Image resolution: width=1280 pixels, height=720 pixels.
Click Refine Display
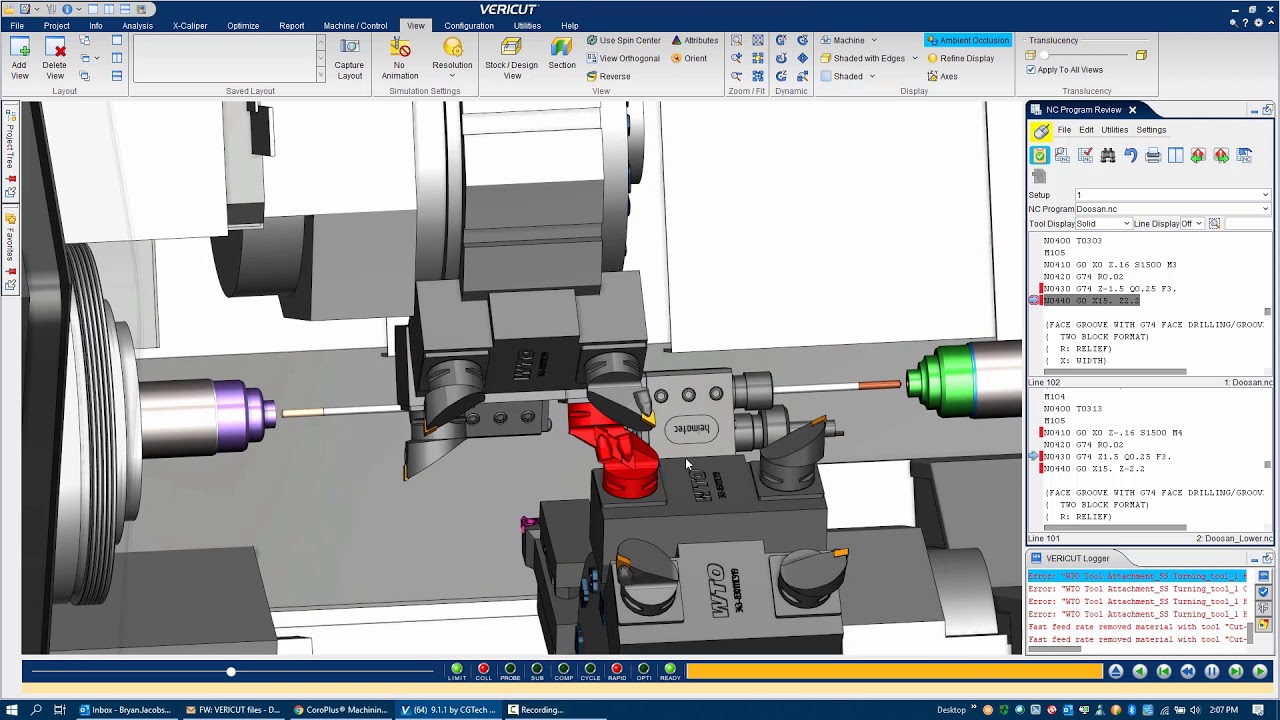(x=960, y=58)
